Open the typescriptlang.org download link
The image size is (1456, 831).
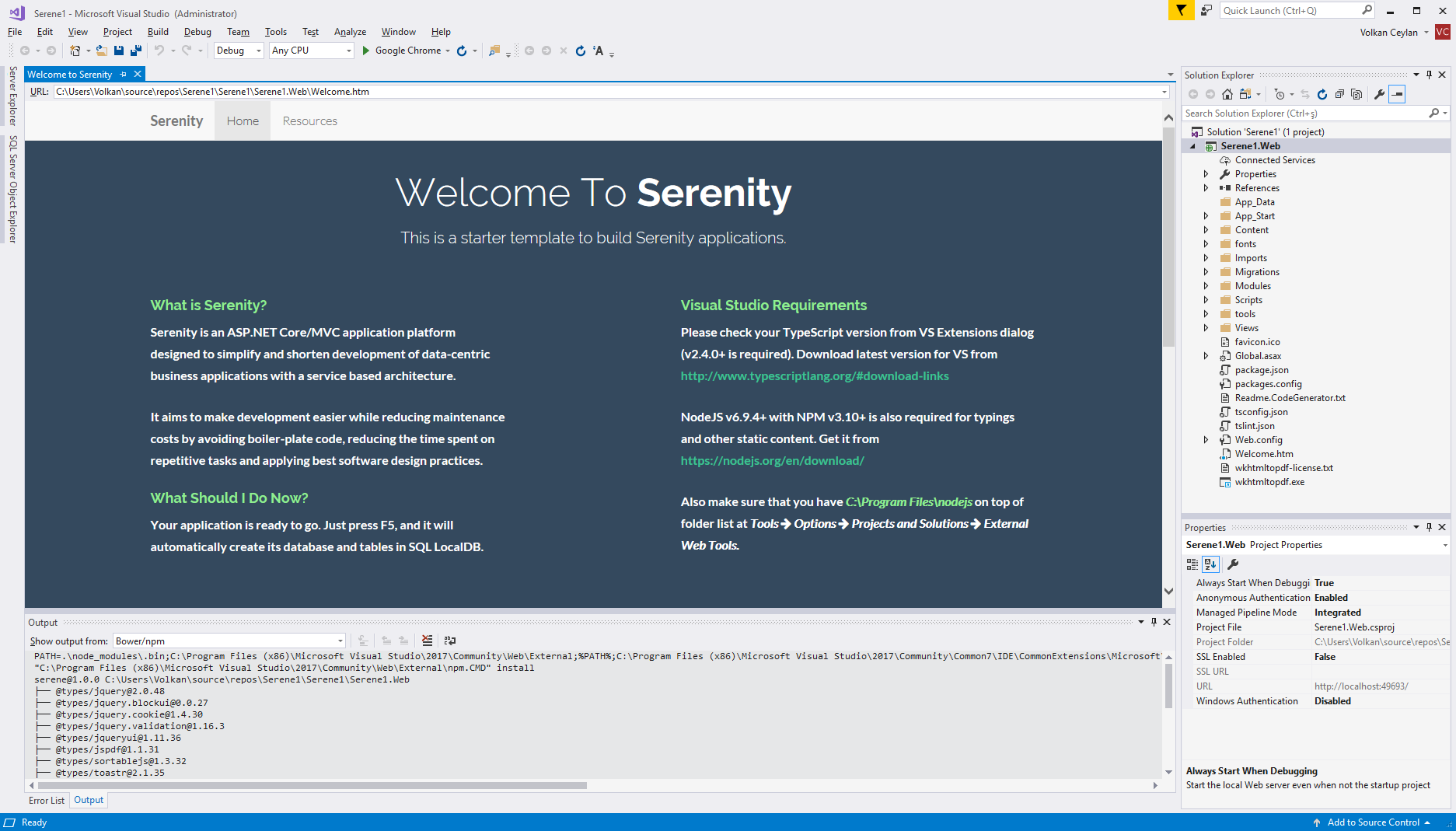815,376
